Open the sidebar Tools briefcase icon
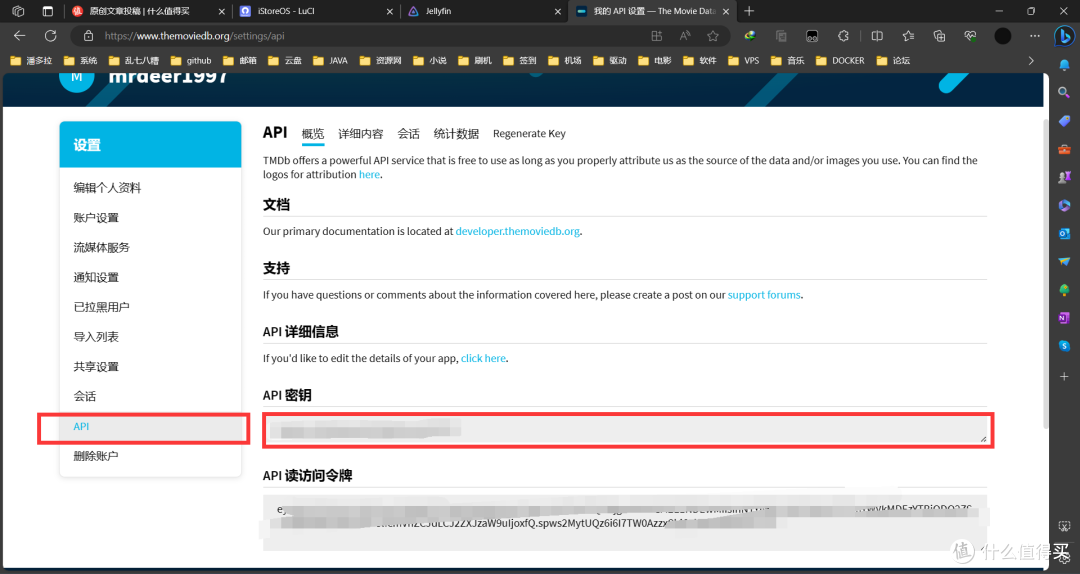This screenshot has width=1080, height=574. (1064, 149)
